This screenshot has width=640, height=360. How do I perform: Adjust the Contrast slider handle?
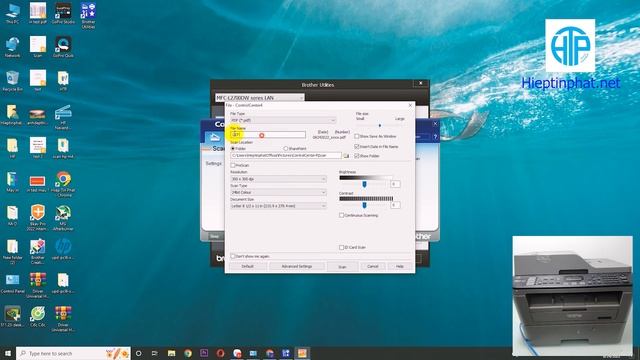[x=364, y=205]
